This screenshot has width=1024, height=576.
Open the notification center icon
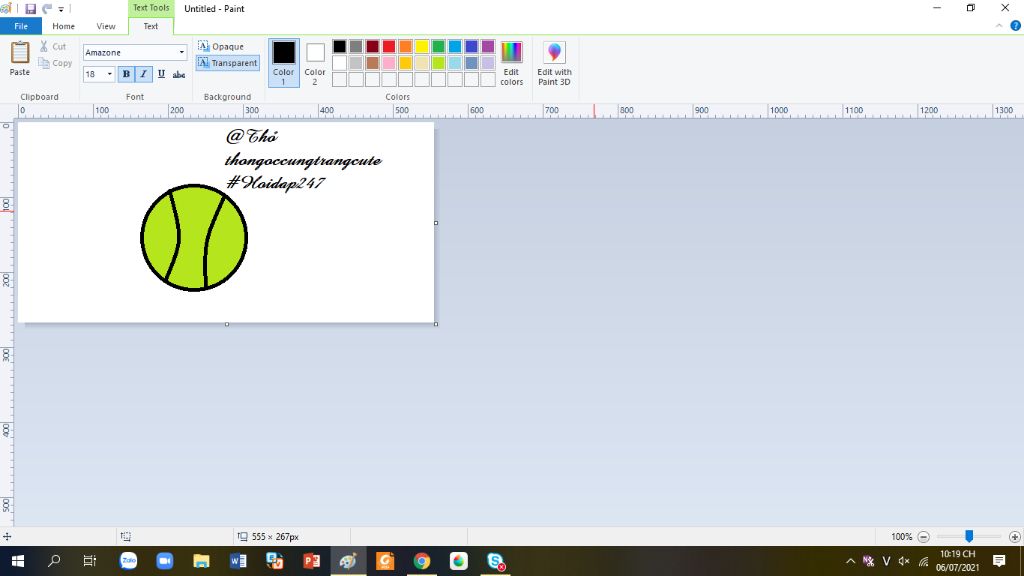pos(999,561)
